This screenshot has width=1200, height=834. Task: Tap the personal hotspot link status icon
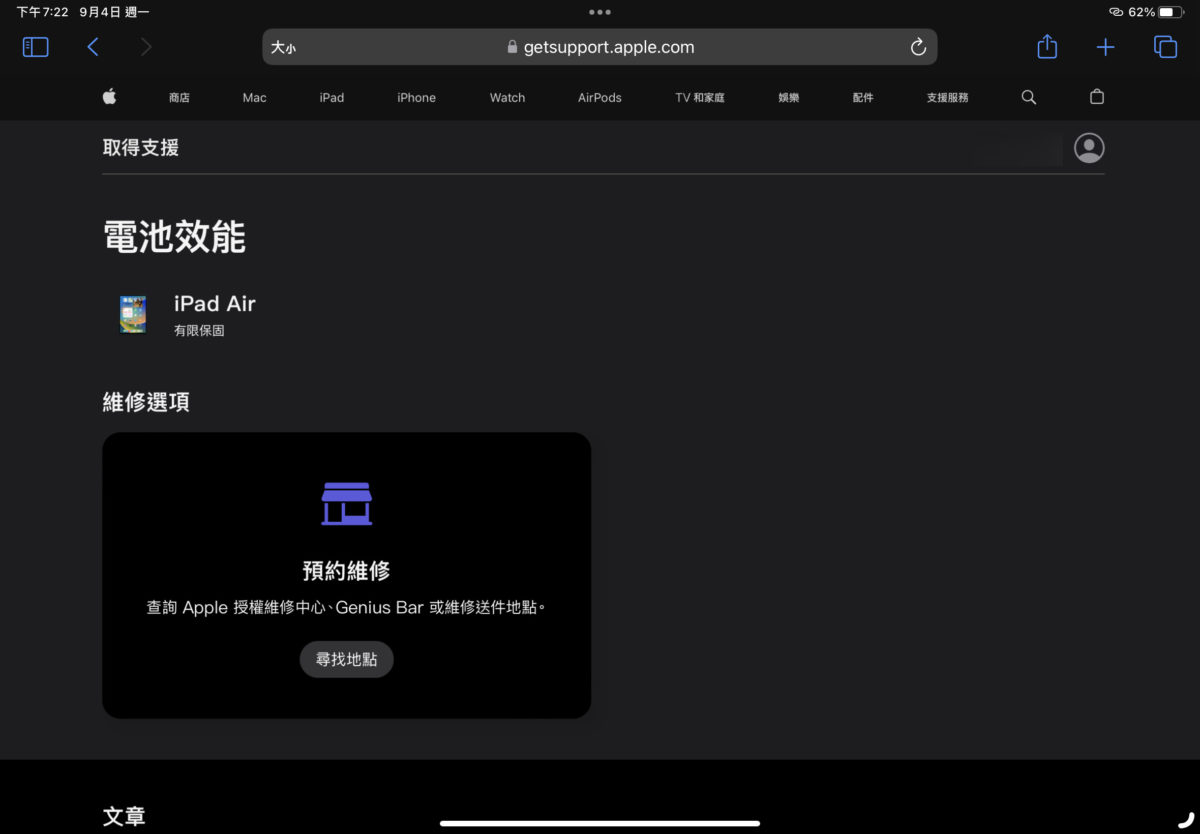click(x=1116, y=12)
